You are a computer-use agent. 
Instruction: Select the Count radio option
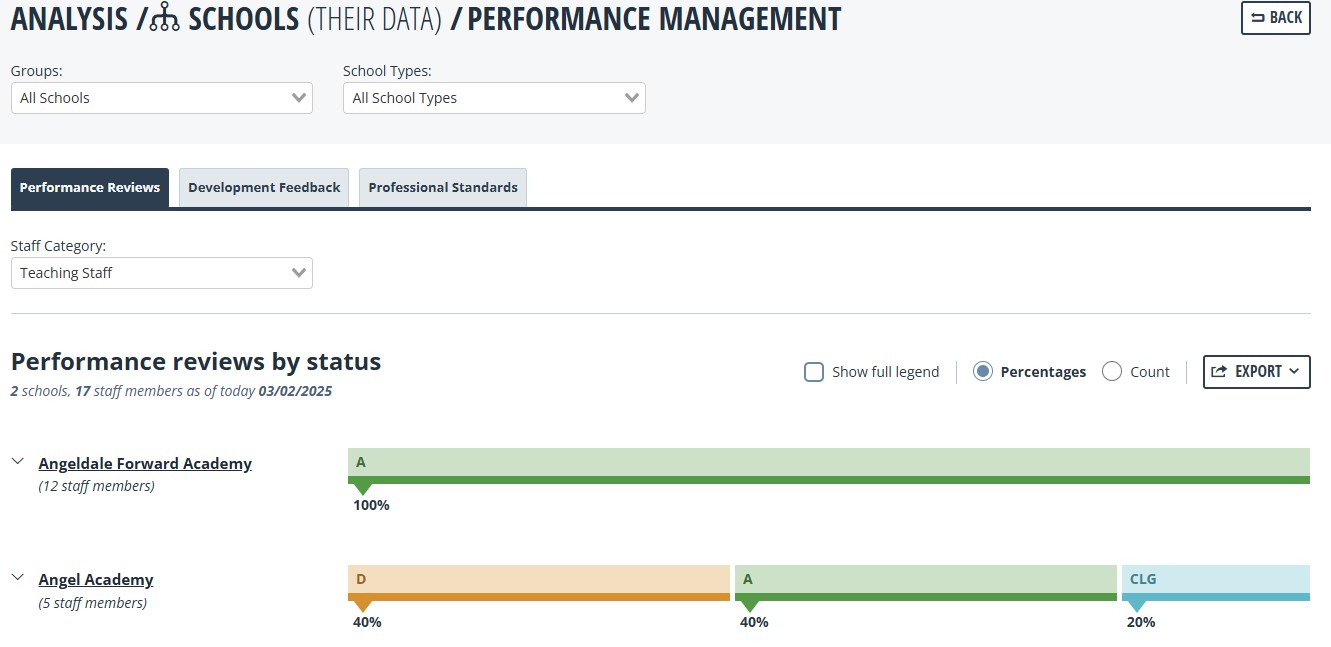pos(1112,372)
